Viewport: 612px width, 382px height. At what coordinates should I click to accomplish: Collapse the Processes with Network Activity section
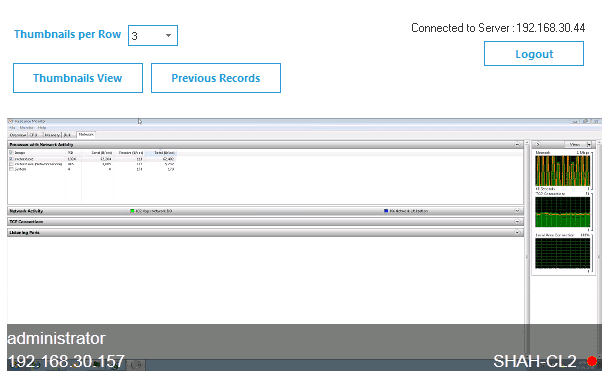pyautogui.click(x=517, y=144)
